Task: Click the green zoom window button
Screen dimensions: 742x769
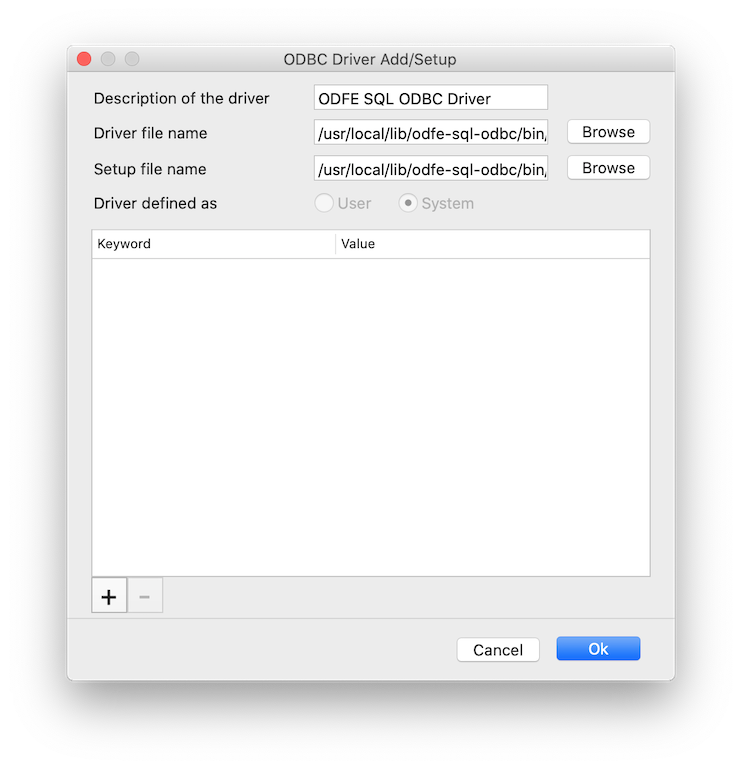Action: click(x=132, y=59)
